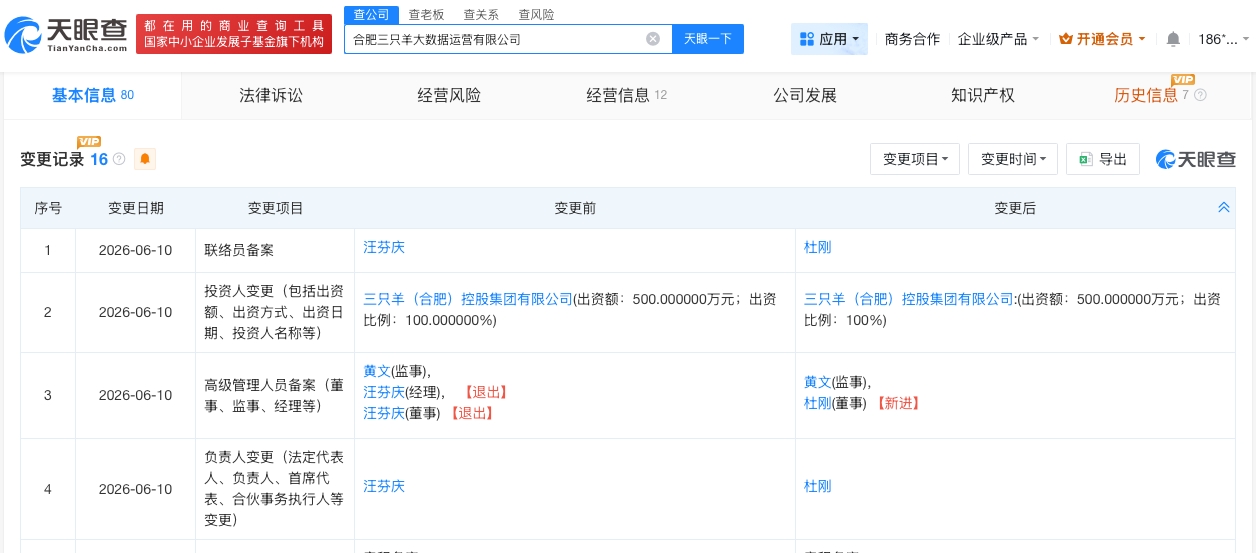Click the help icon next to 变更记录 16
This screenshot has height=553, width=1256.
click(x=119, y=159)
